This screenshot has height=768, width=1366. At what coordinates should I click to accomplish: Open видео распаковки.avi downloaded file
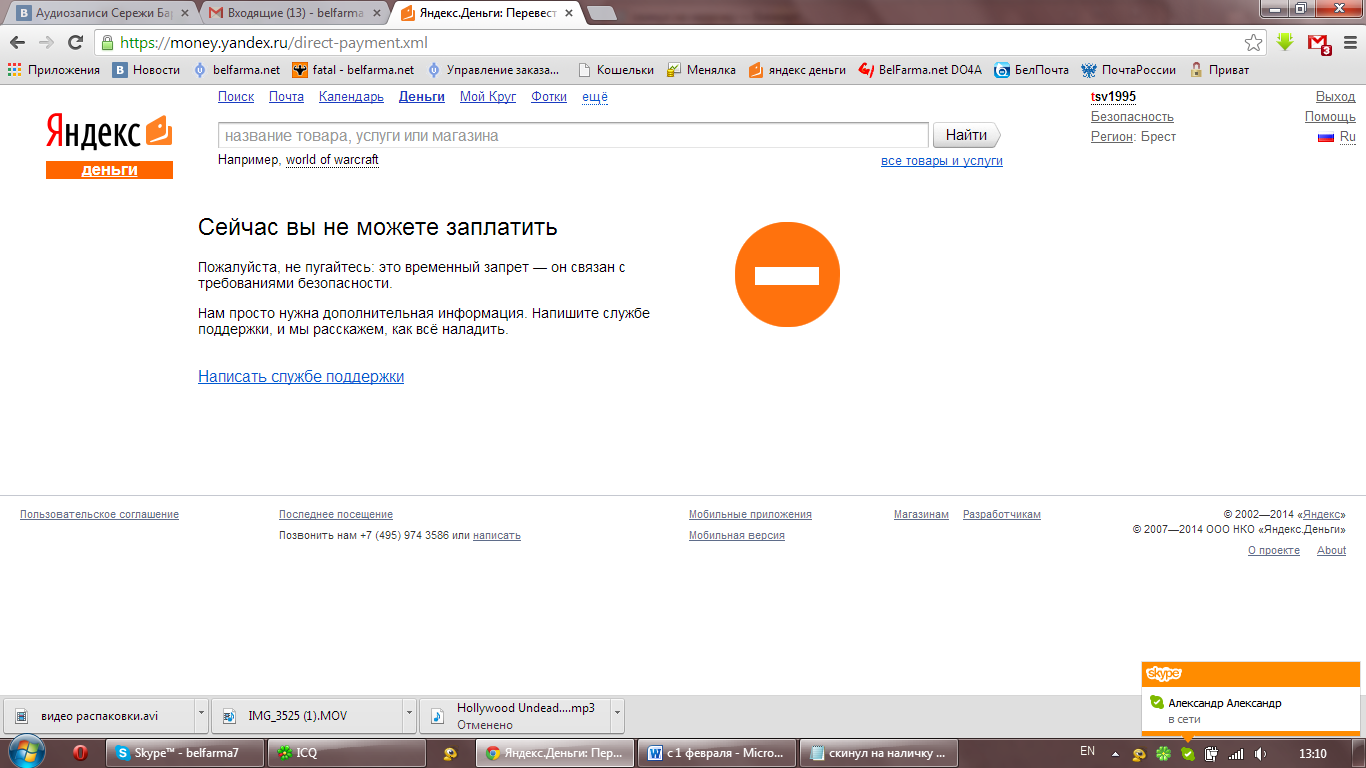[98, 715]
